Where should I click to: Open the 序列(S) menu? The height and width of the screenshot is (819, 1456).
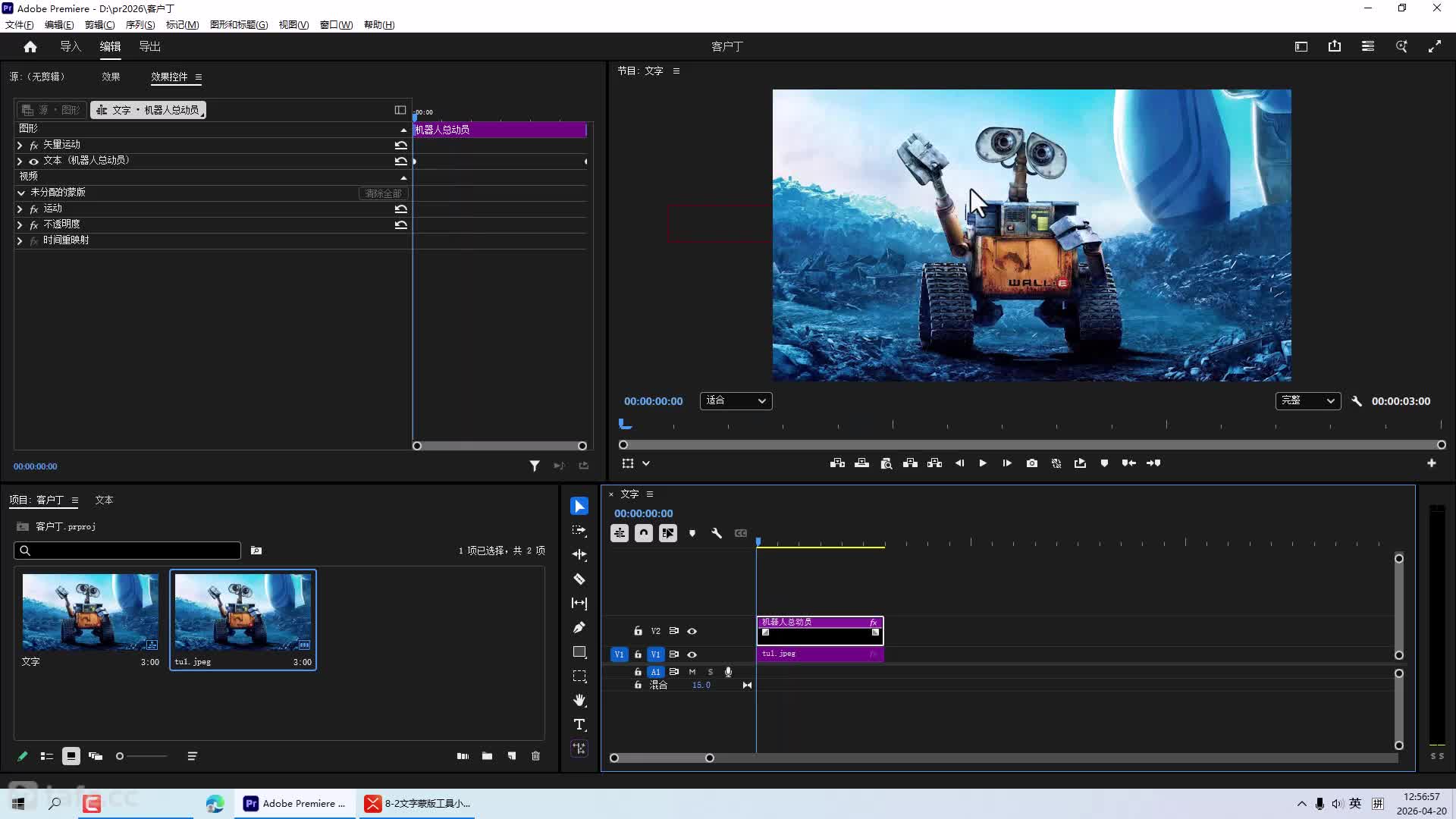point(140,25)
